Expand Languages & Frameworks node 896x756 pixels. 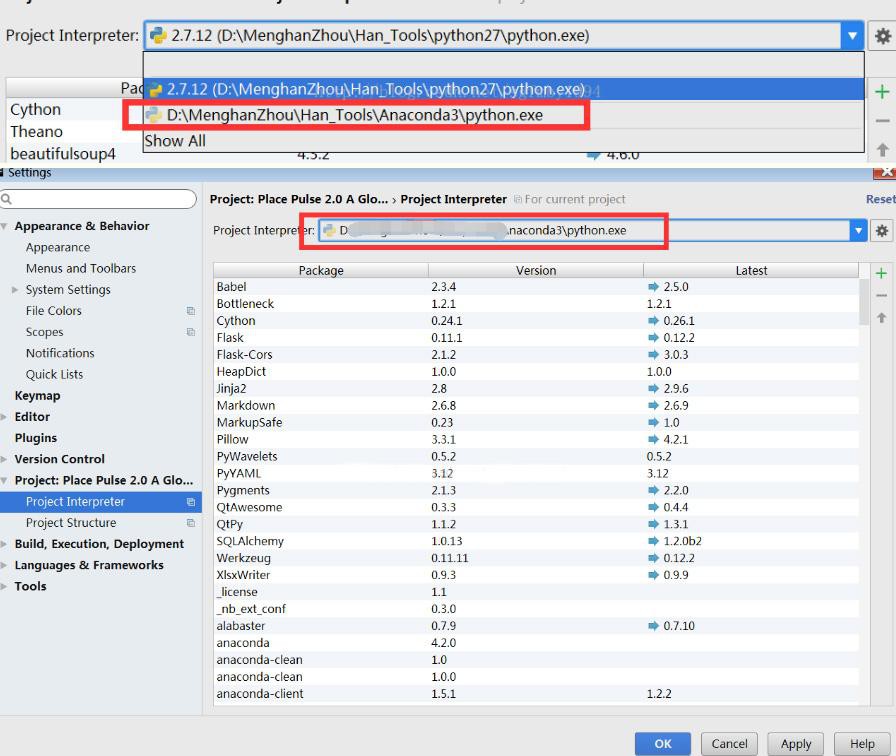4,565
